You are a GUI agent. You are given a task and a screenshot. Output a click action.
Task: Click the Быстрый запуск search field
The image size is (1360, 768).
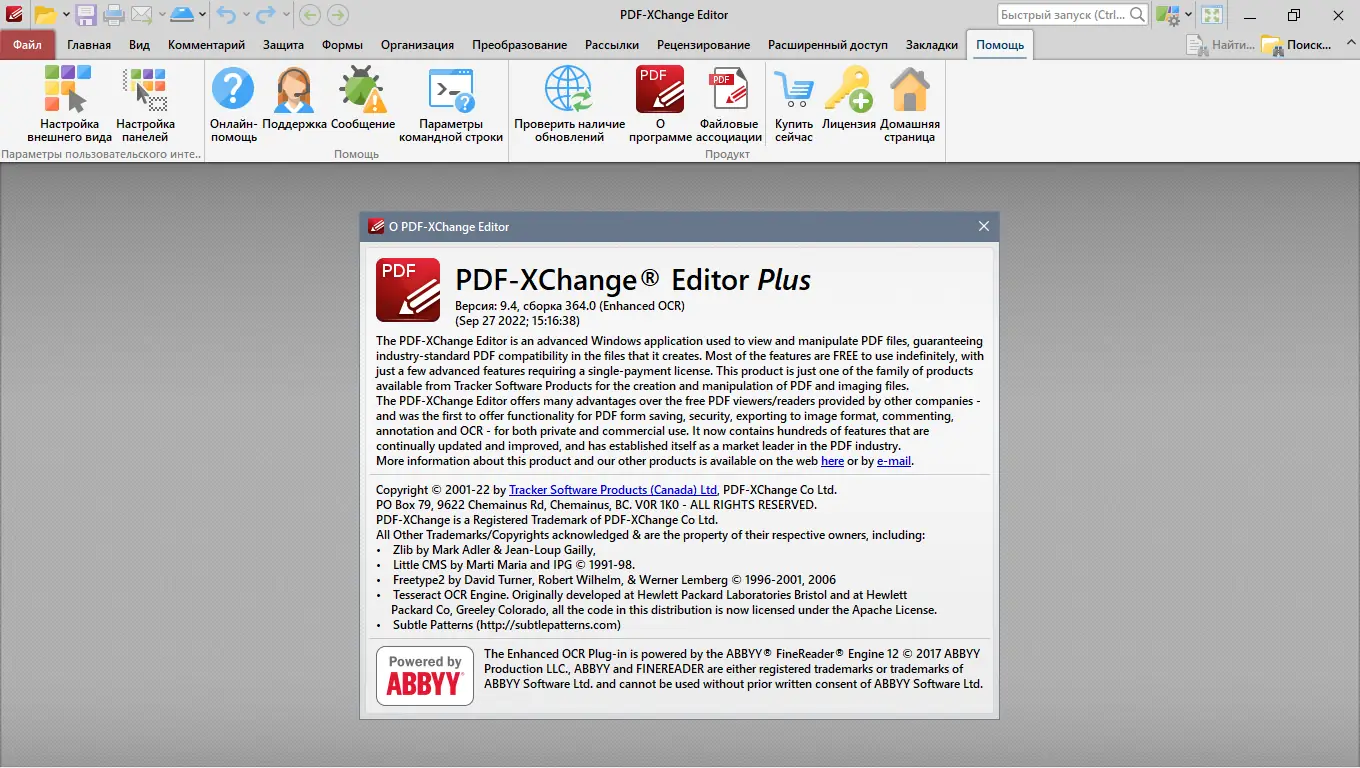pos(1073,15)
